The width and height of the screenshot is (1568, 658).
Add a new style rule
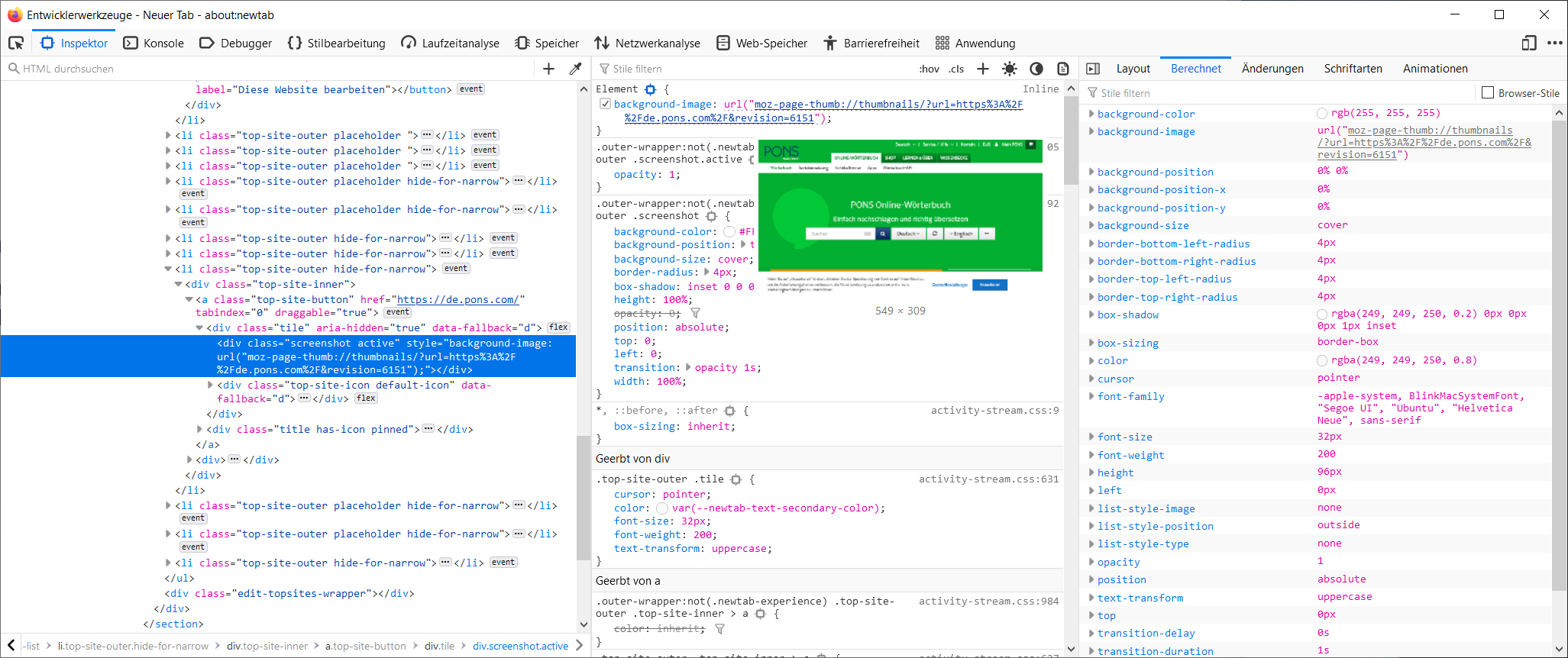983,69
